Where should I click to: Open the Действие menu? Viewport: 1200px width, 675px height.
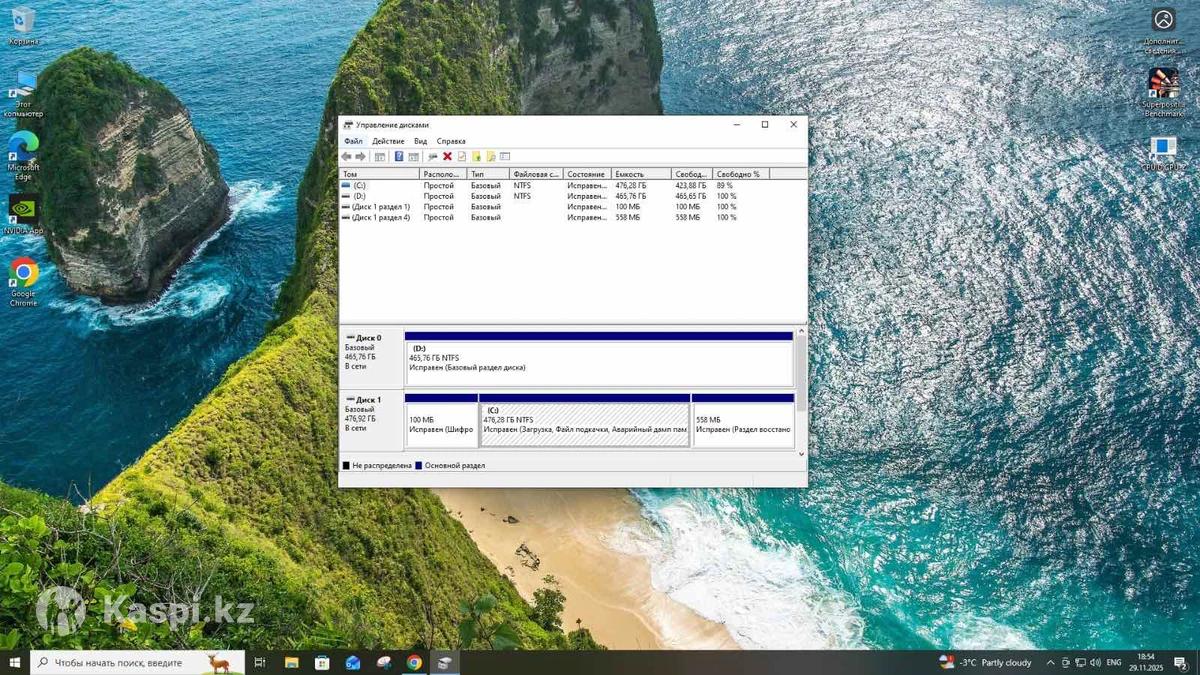pyautogui.click(x=388, y=141)
